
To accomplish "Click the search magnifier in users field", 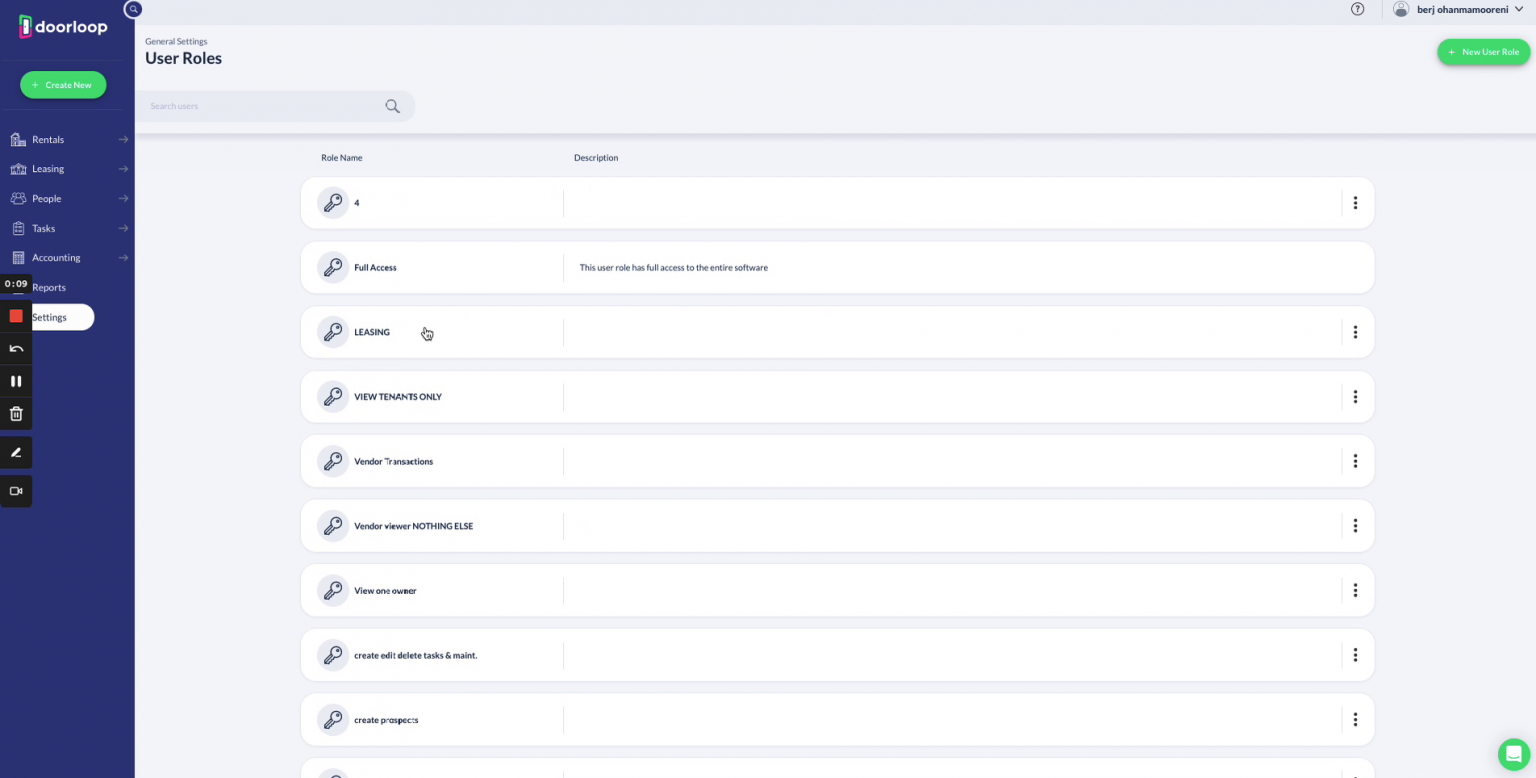I will click(392, 106).
